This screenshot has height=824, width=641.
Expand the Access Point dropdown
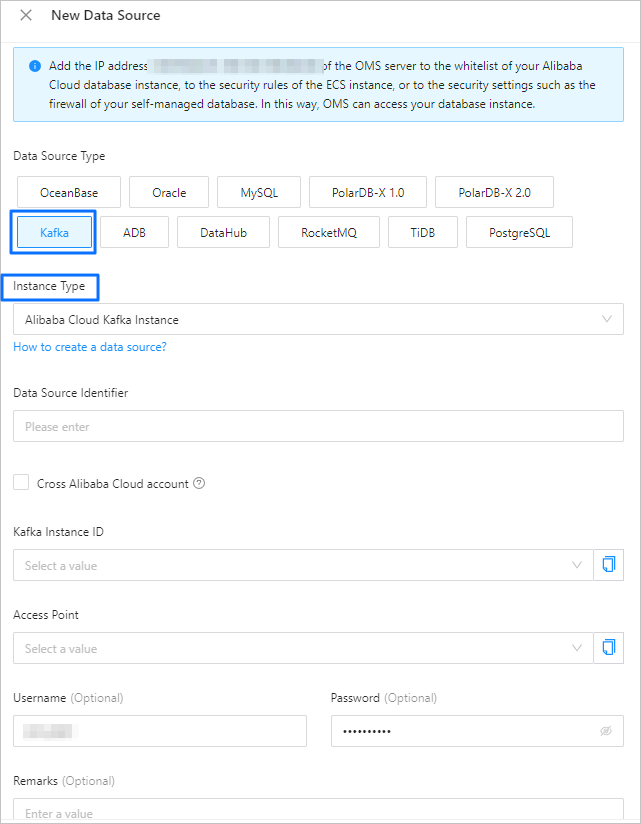click(x=302, y=648)
